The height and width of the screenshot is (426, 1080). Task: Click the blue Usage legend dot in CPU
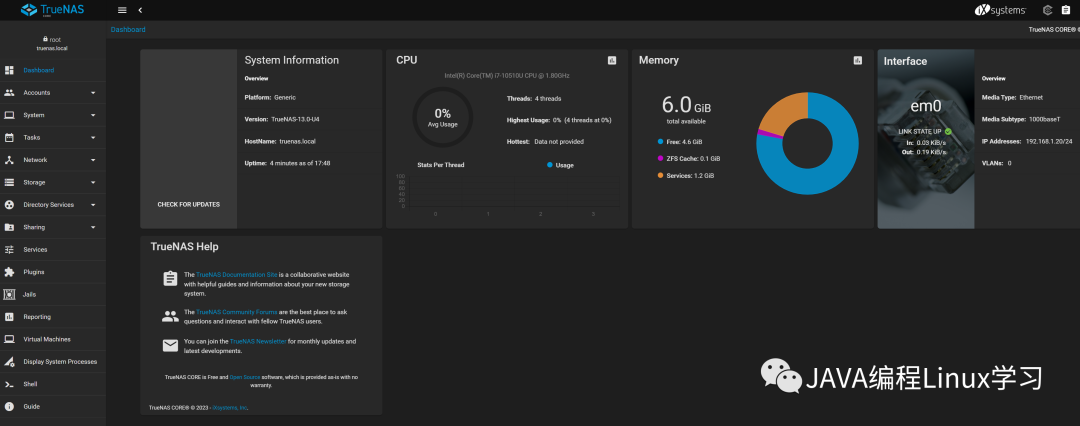click(550, 165)
